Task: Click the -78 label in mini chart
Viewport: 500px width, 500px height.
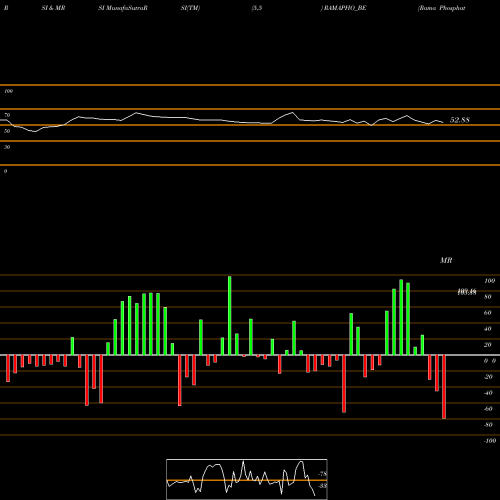Action: click(x=323, y=474)
